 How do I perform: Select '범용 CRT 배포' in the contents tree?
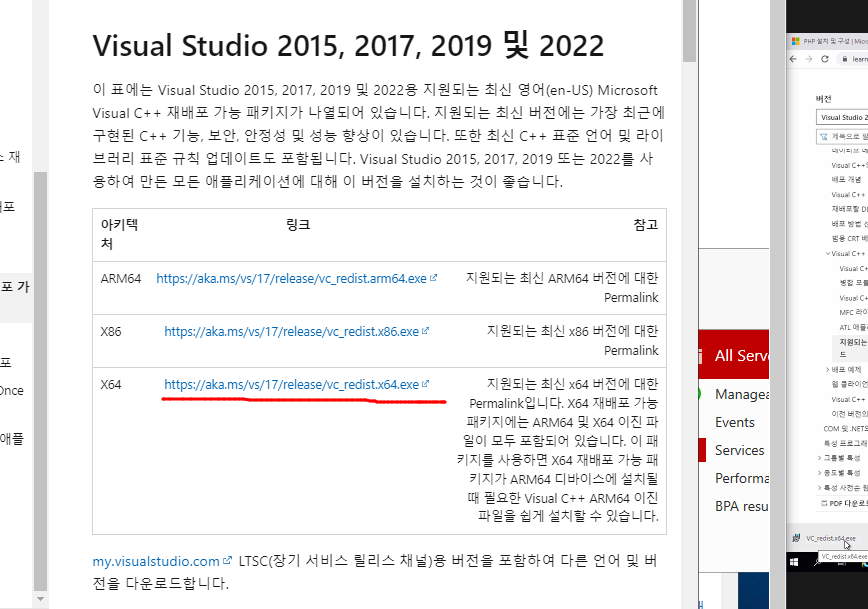pos(849,239)
